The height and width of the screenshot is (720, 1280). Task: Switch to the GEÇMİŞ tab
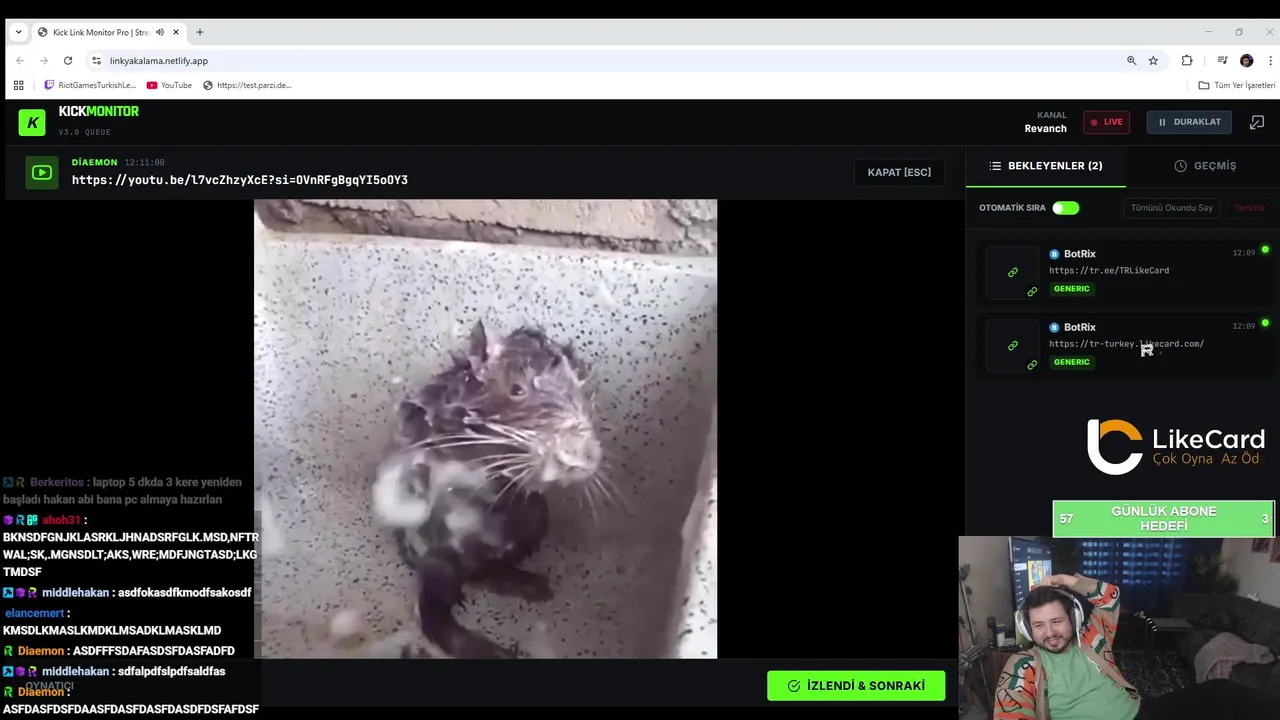click(1204, 166)
